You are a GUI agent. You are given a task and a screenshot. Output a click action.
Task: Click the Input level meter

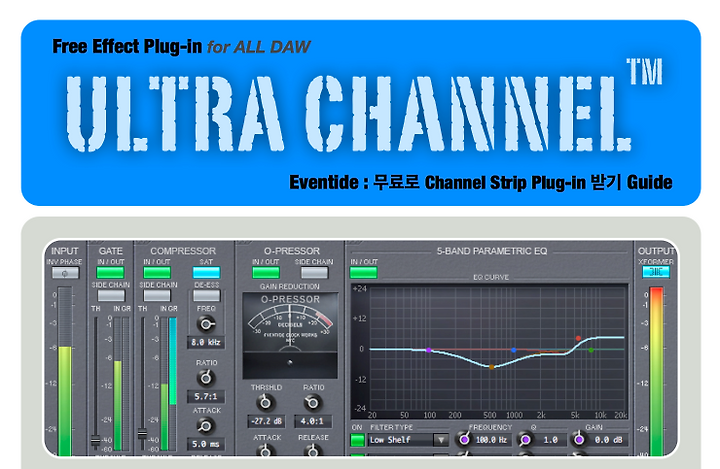(x=65, y=371)
